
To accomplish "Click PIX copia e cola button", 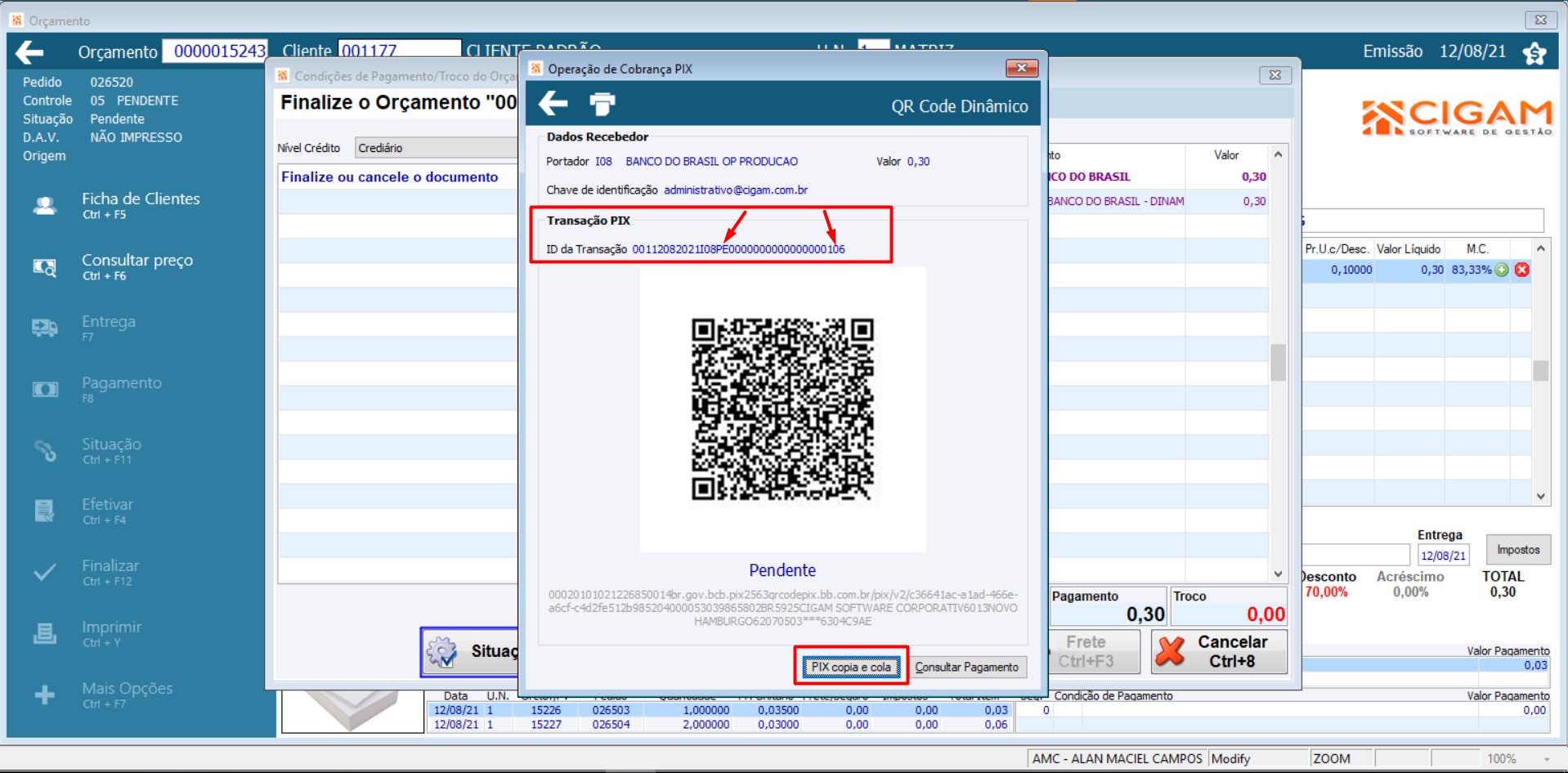I will (x=851, y=667).
